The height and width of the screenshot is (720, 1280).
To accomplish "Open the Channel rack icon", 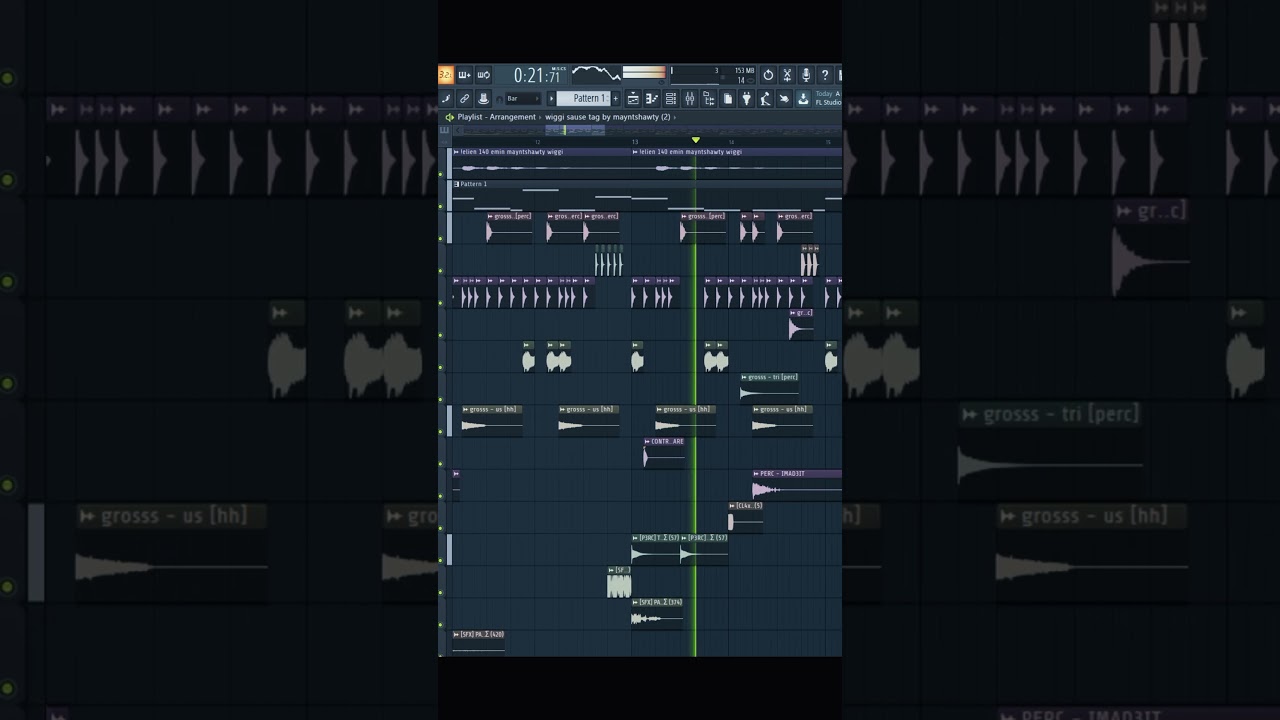I will coord(671,98).
